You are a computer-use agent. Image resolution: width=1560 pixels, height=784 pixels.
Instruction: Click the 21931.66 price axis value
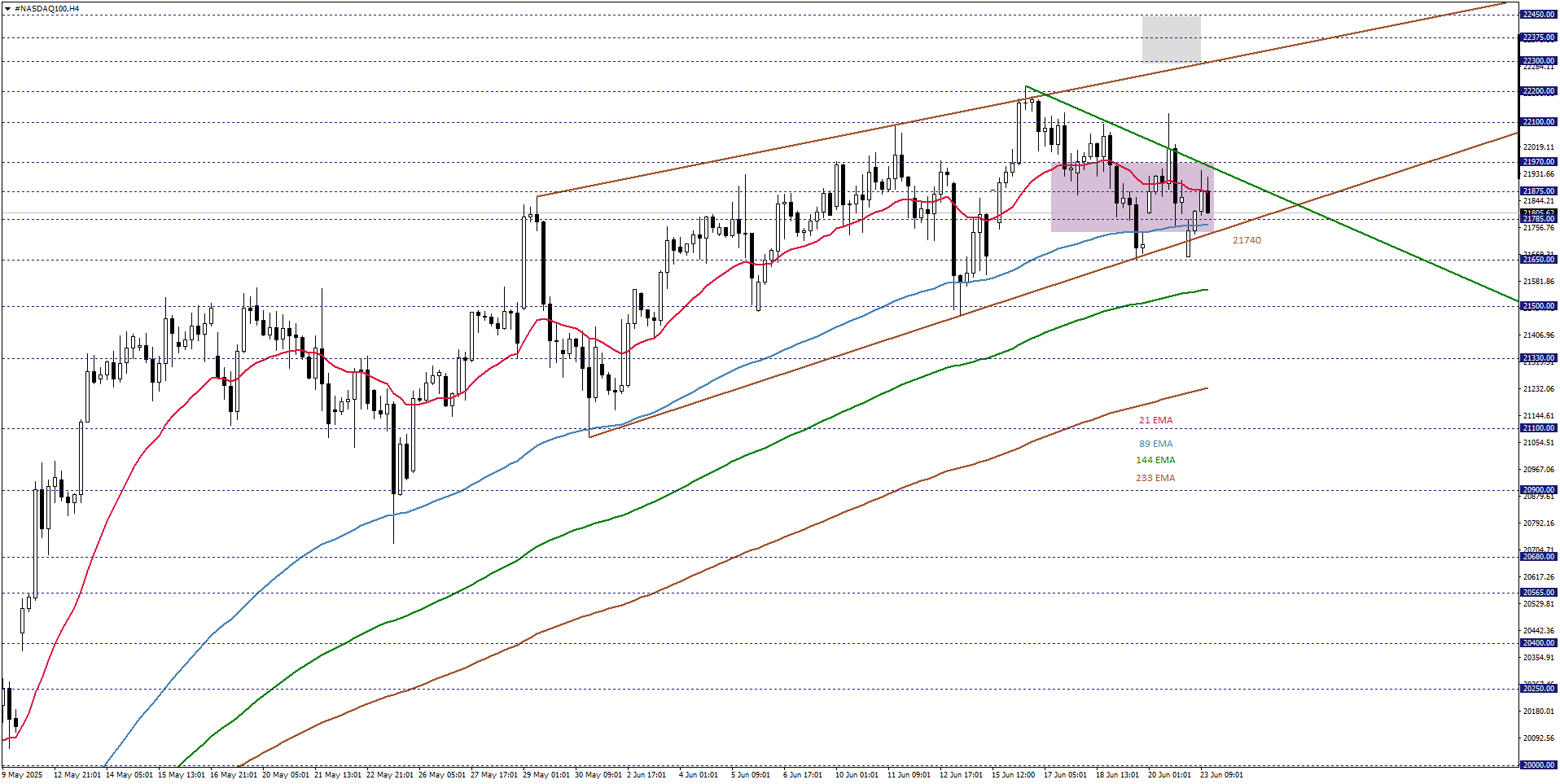pos(1538,174)
